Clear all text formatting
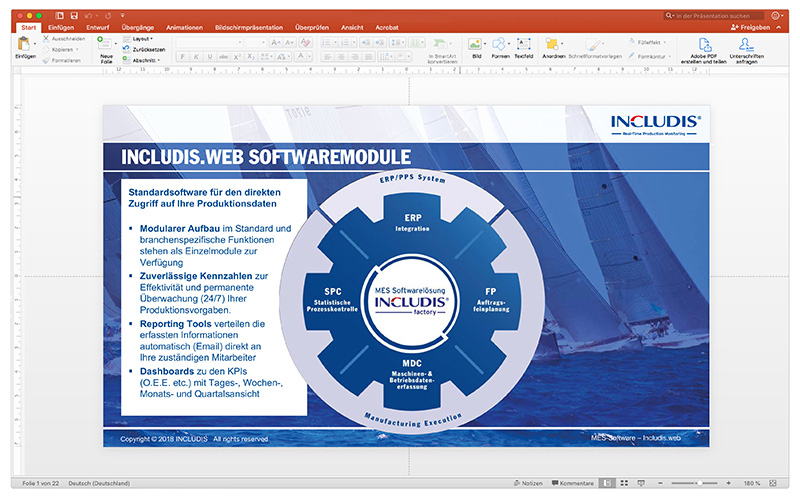Image resolution: width=800 pixels, height=500 pixels. (305, 43)
